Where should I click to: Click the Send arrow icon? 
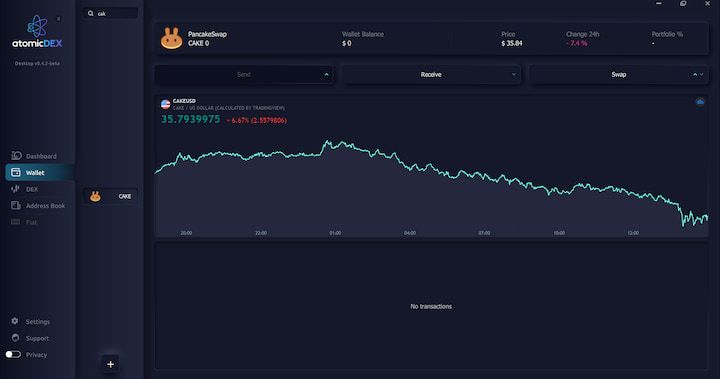point(326,74)
